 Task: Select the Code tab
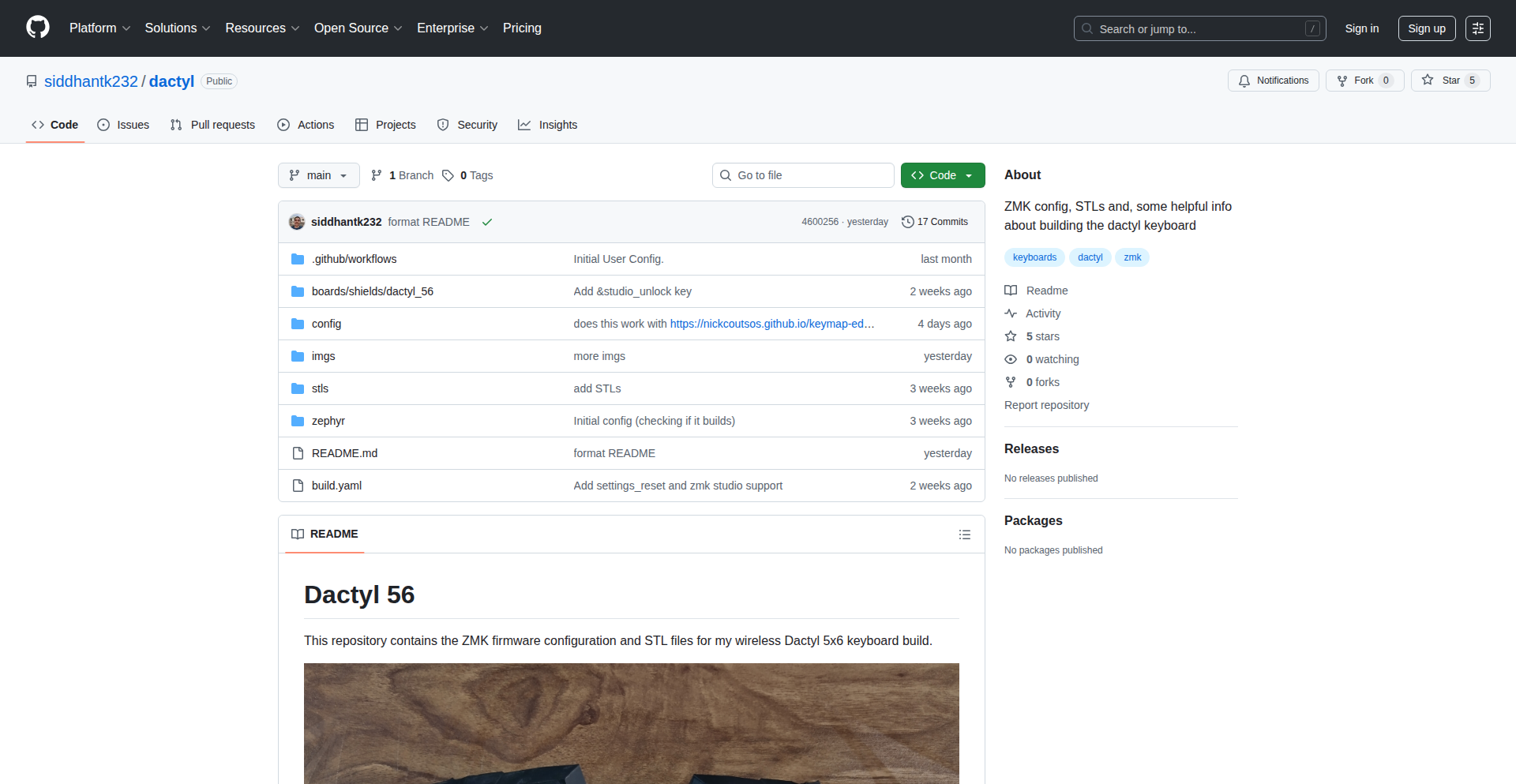tap(55, 125)
